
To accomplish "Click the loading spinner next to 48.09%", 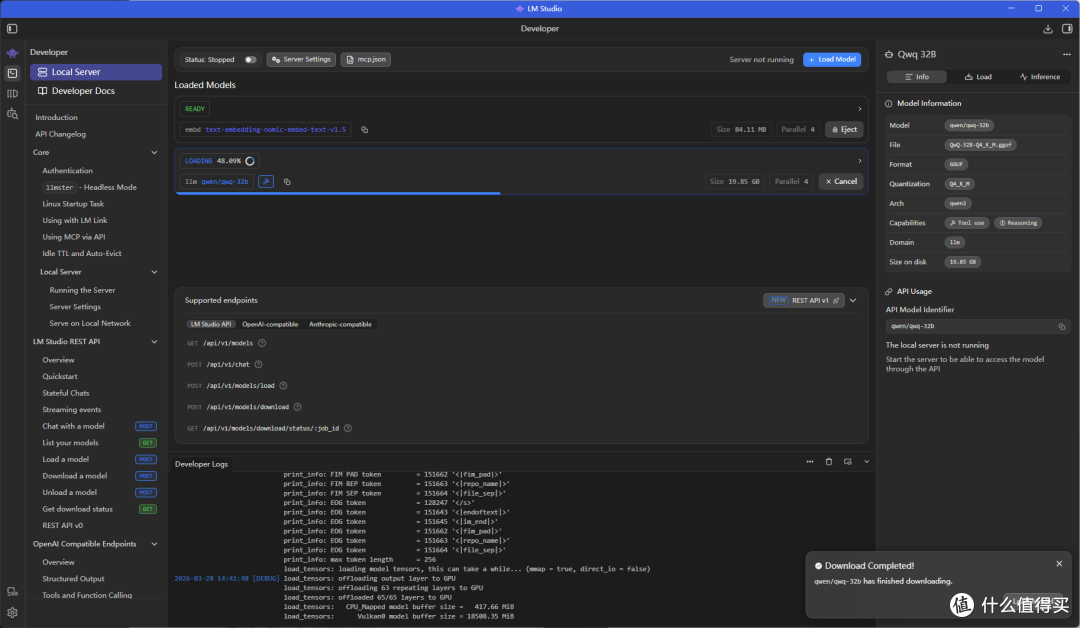I will tap(250, 161).
